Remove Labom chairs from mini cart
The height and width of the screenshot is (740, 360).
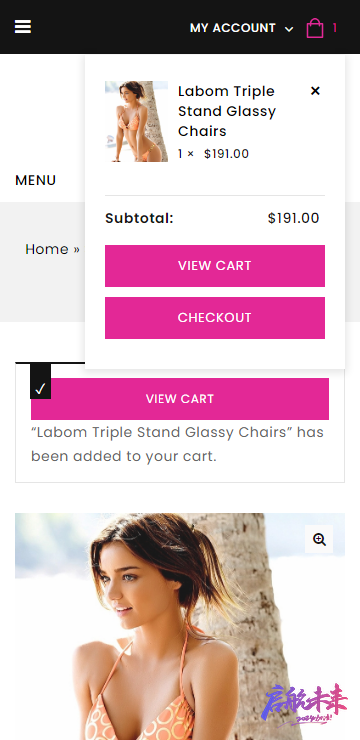[x=315, y=91]
